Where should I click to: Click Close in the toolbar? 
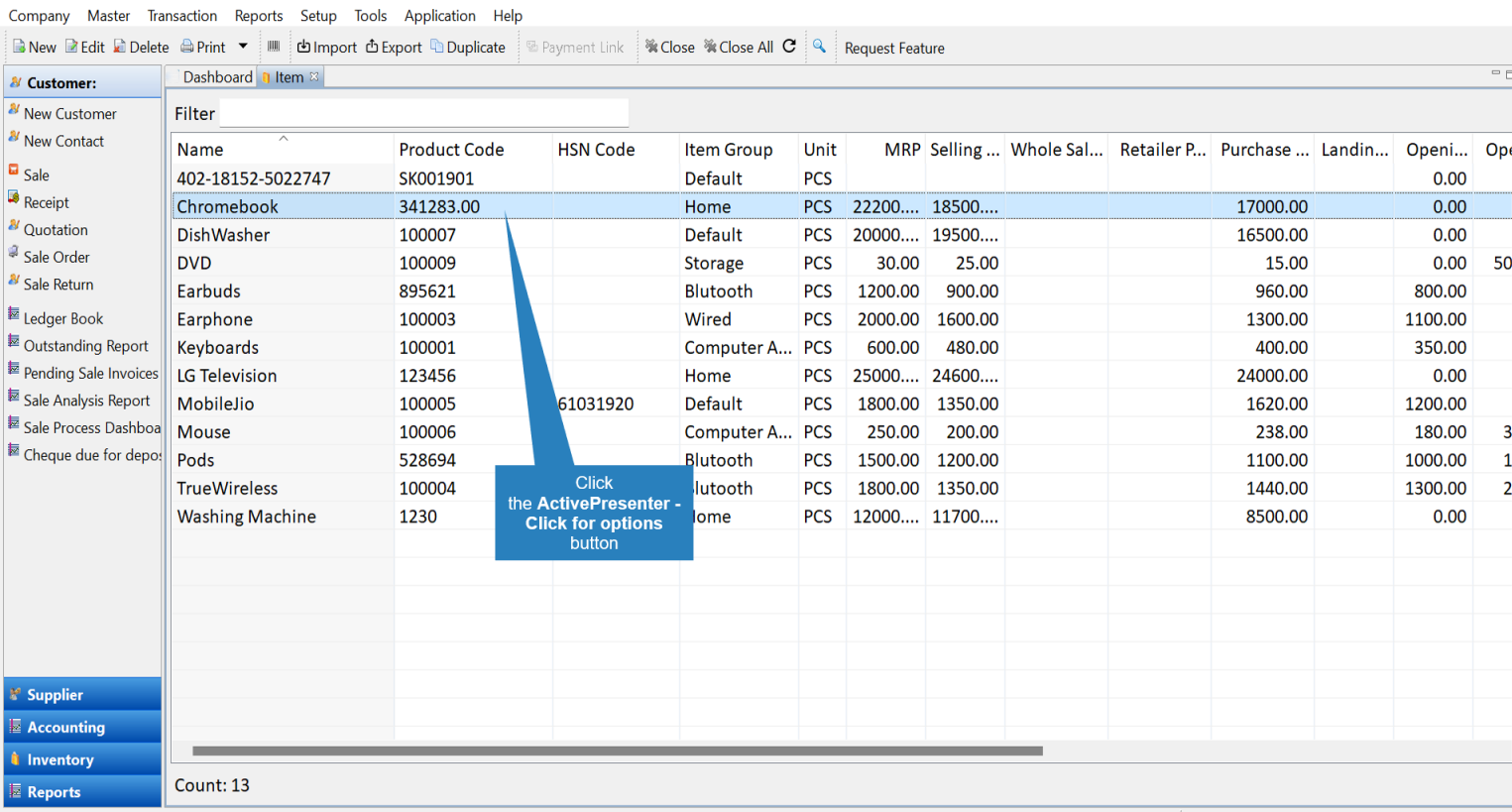[x=670, y=47]
